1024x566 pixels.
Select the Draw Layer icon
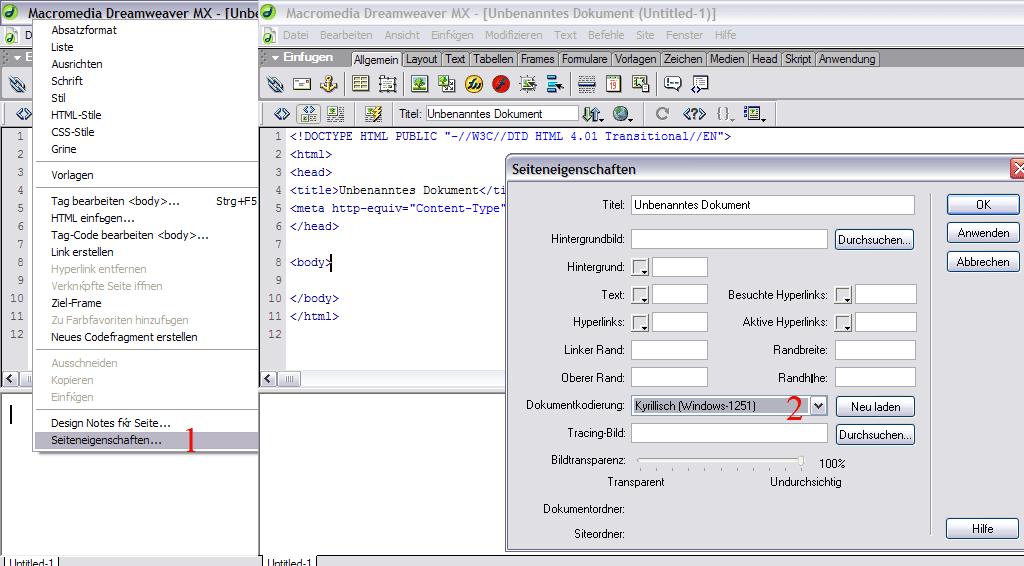pyautogui.click(x=387, y=84)
